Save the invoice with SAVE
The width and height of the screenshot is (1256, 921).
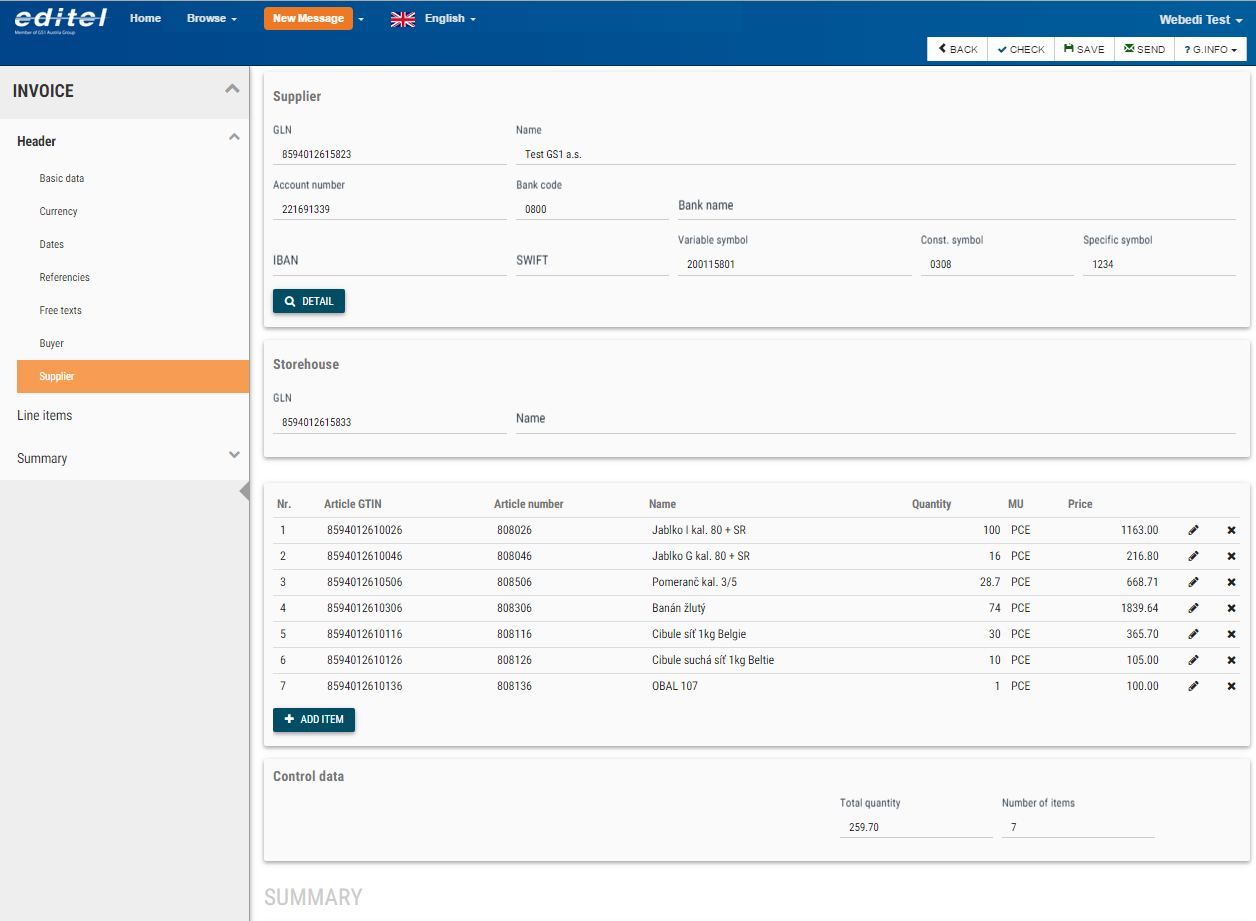coord(1084,49)
